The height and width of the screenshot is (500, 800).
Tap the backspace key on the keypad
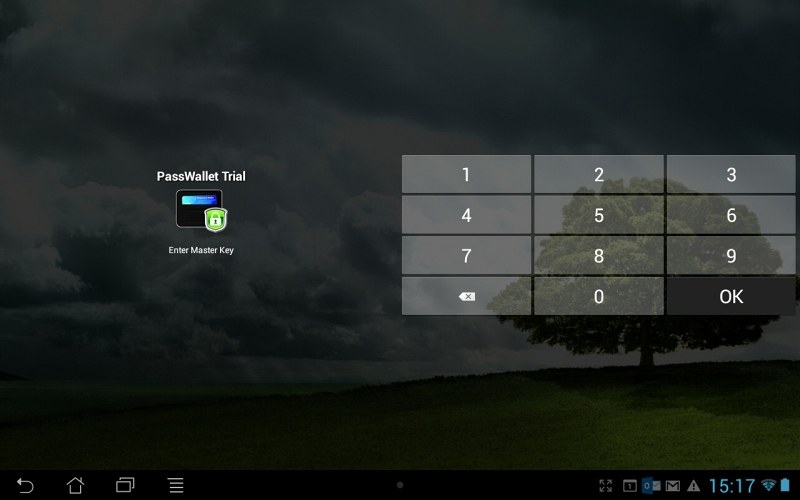(x=466, y=297)
